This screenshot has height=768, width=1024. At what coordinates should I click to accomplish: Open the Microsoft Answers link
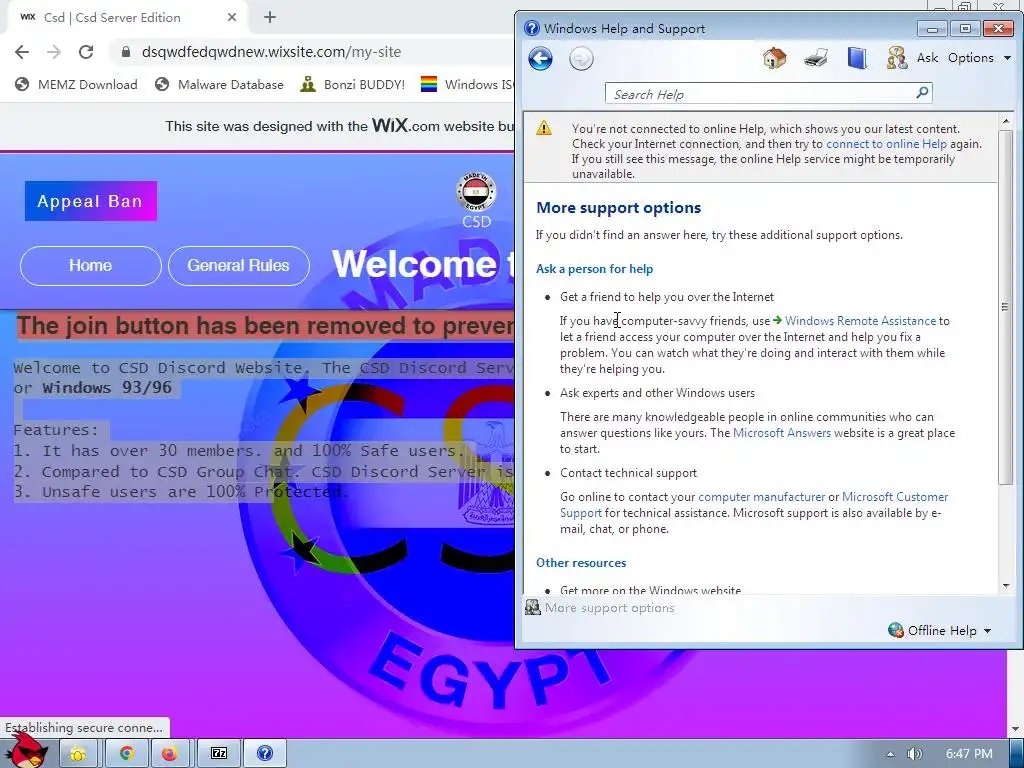point(782,433)
